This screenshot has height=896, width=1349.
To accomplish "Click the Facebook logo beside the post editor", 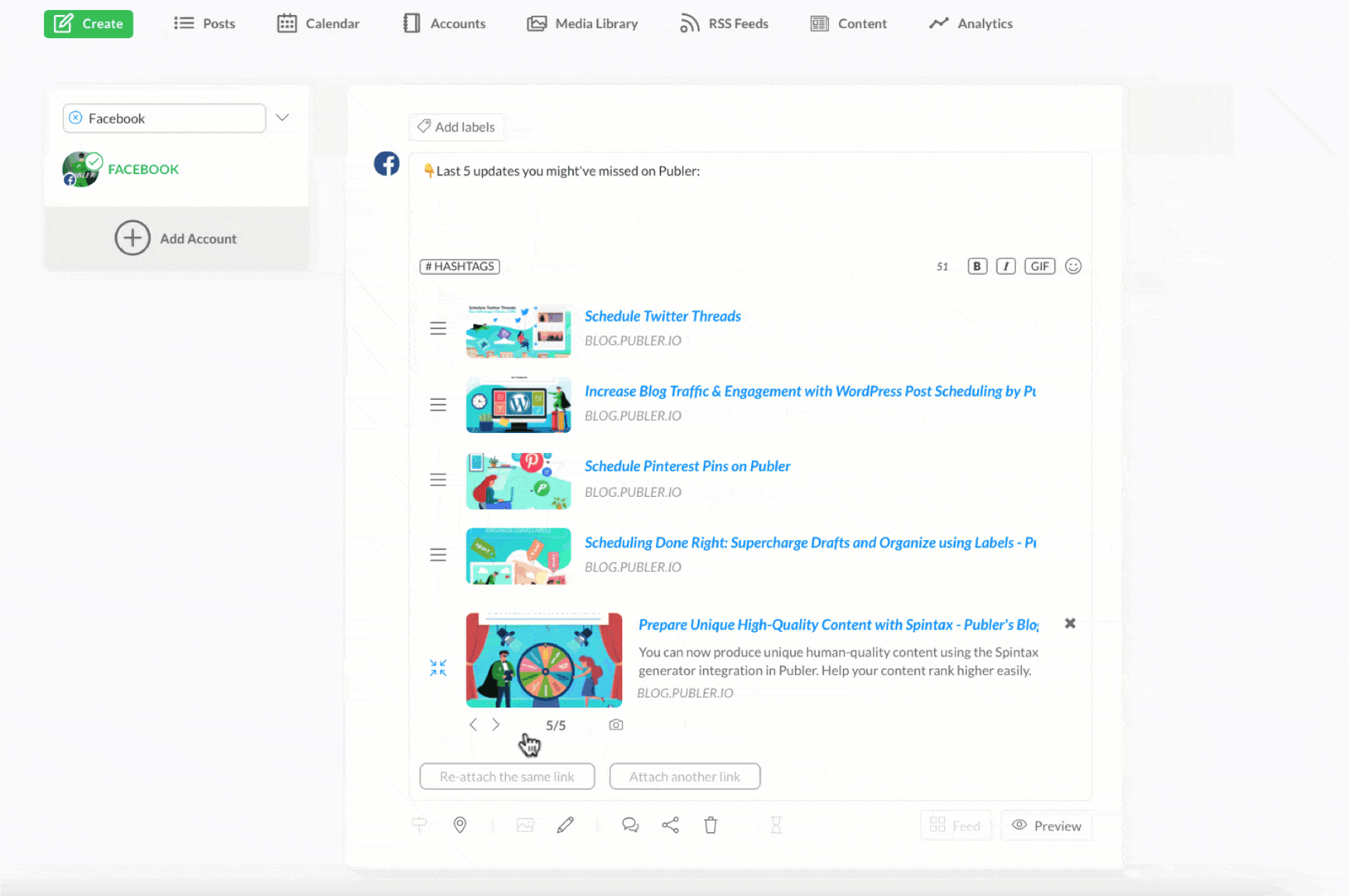I will tap(386, 164).
